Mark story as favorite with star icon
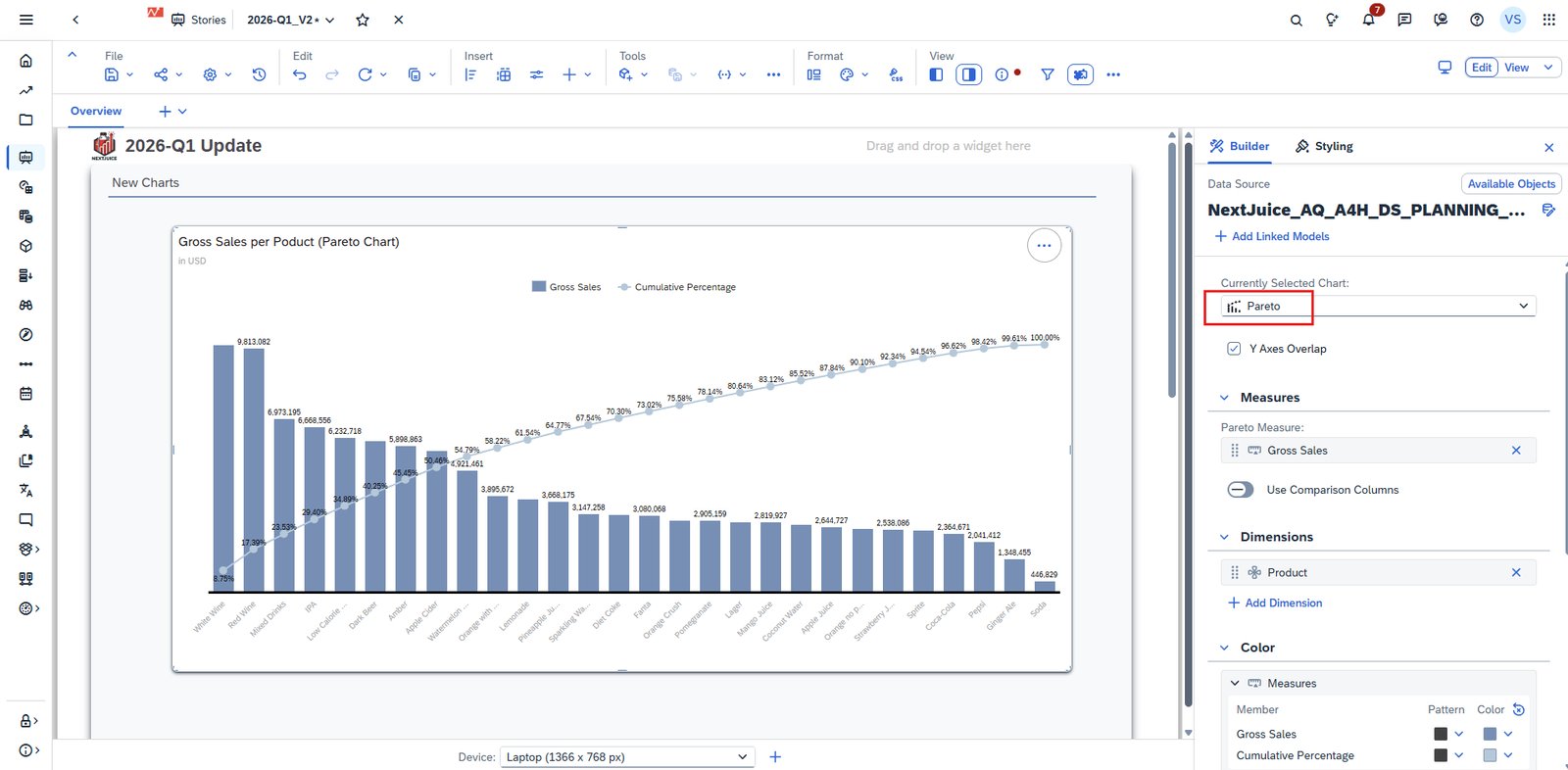Screen dimensions: 1568x770 pos(363,20)
